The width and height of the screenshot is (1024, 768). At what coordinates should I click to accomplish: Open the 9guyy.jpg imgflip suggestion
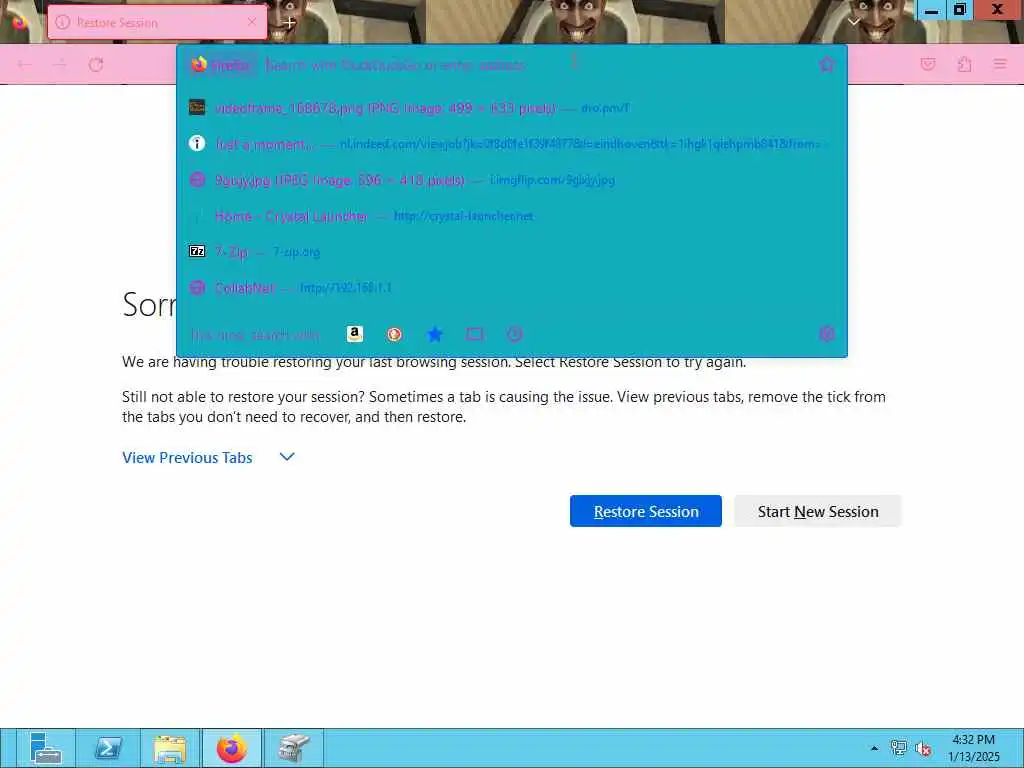(x=511, y=180)
